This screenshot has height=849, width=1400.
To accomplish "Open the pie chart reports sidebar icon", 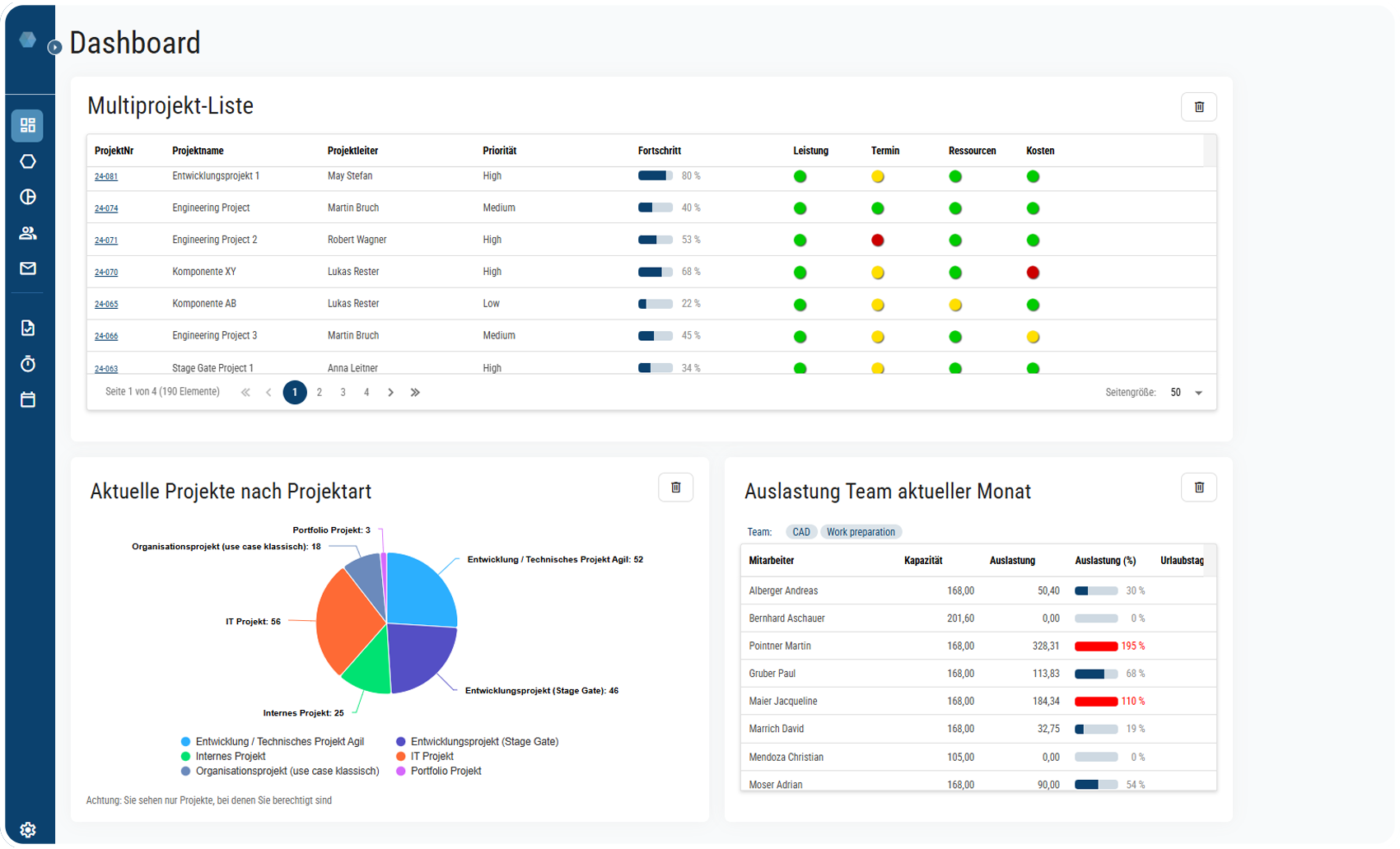I will tap(27, 197).
